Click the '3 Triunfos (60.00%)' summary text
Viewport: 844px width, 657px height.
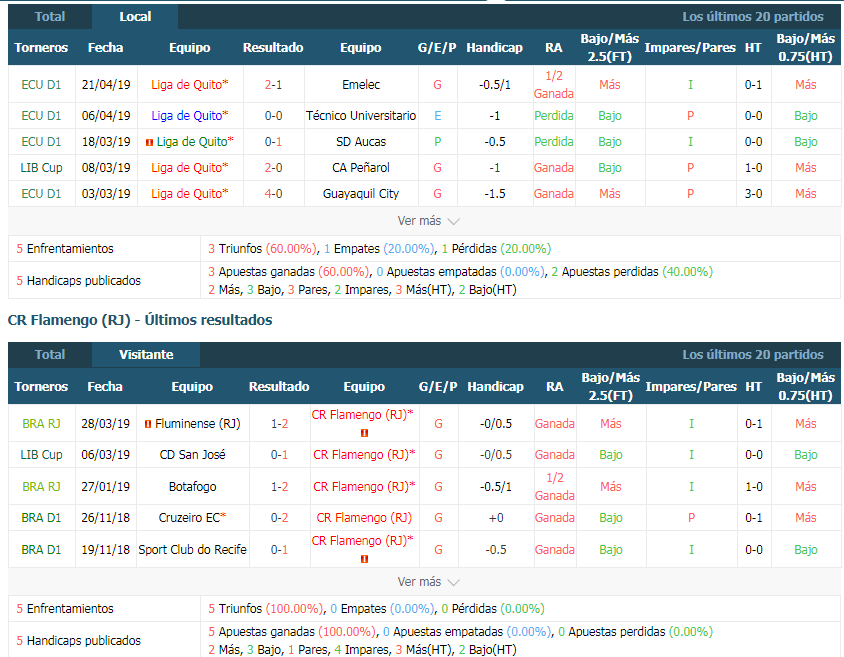tap(262, 249)
